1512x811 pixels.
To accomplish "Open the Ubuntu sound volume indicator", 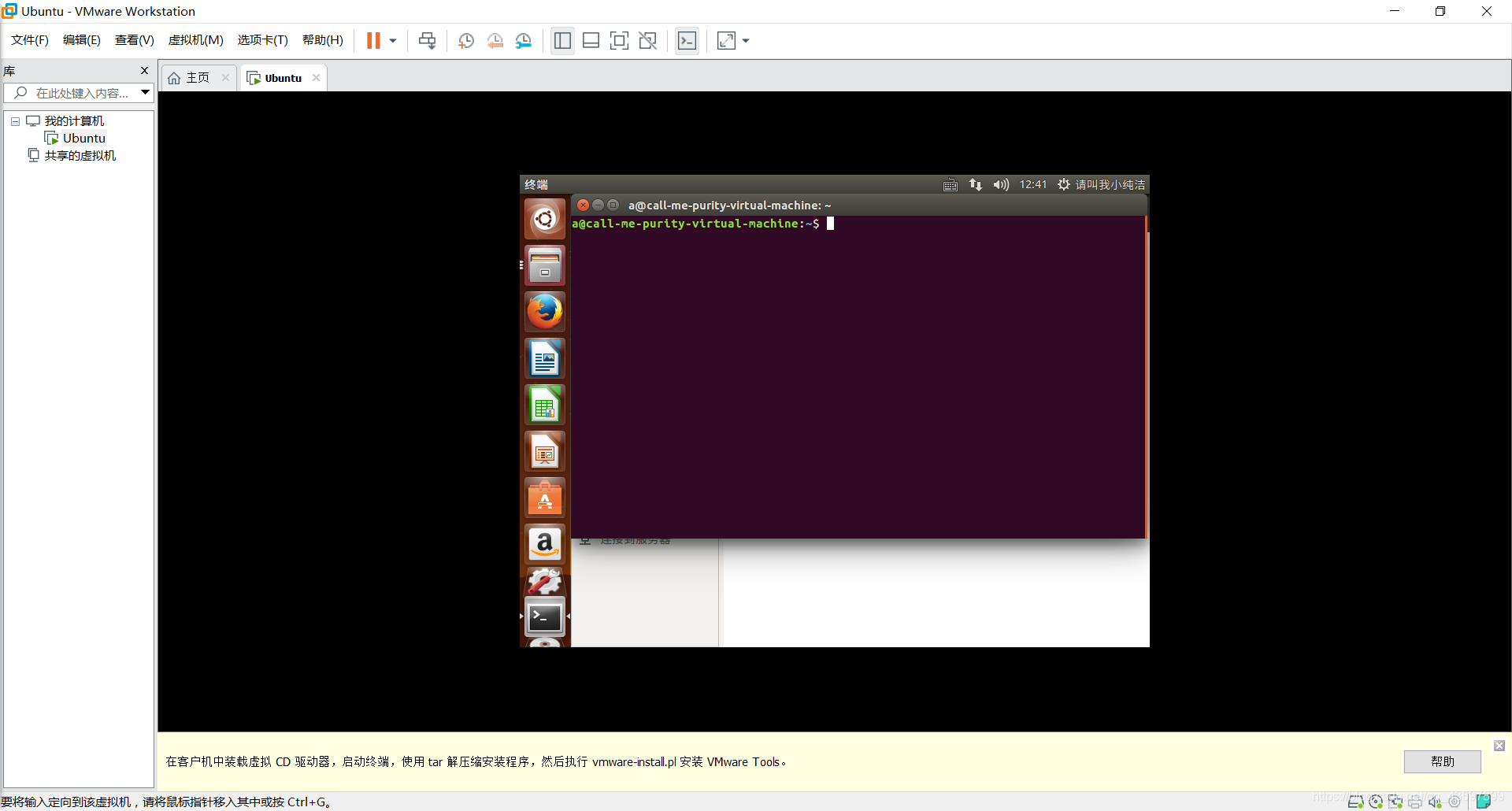I will [1001, 184].
